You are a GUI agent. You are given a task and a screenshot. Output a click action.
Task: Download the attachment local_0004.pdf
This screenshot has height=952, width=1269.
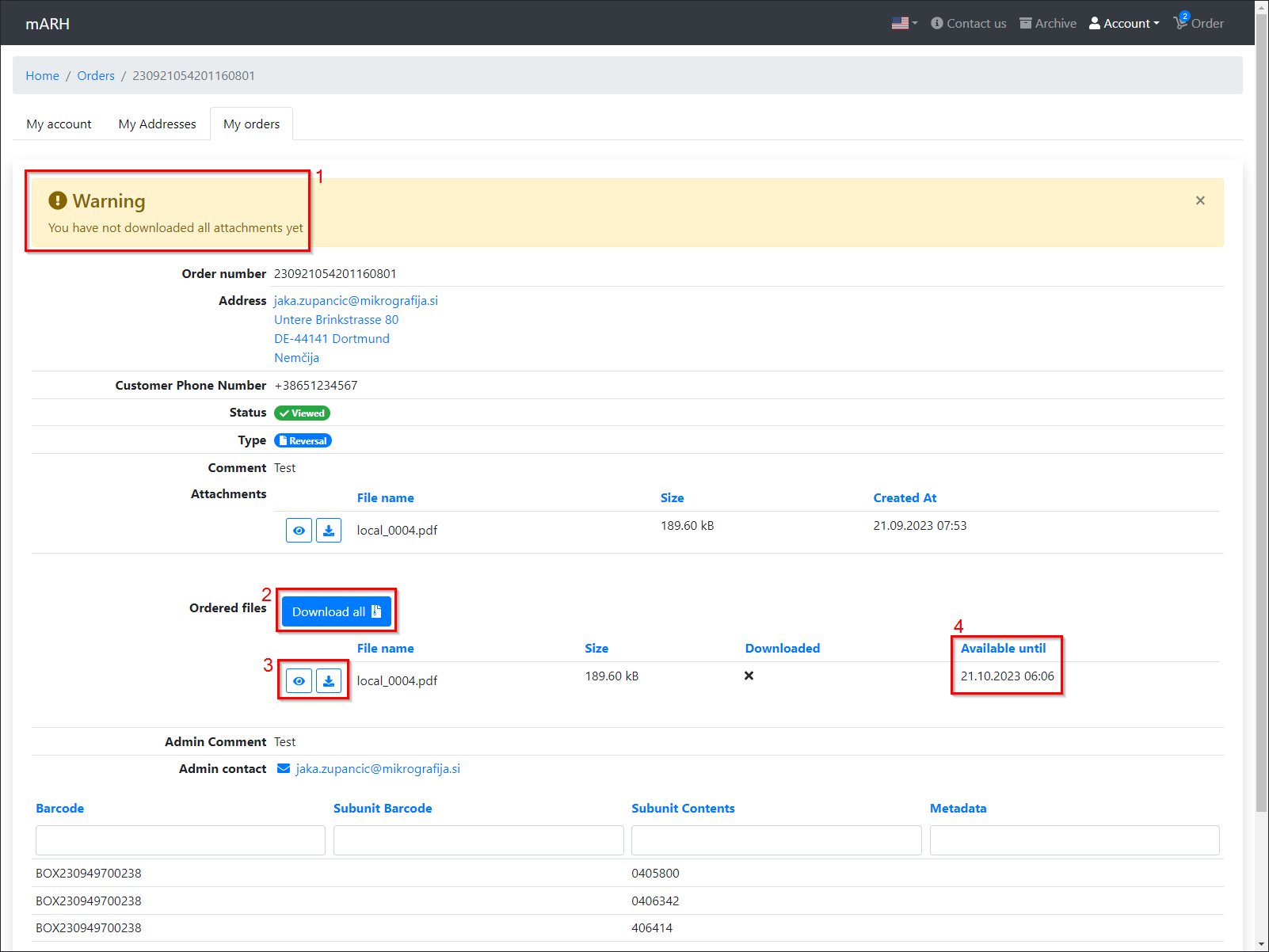[x=329, y=531]
